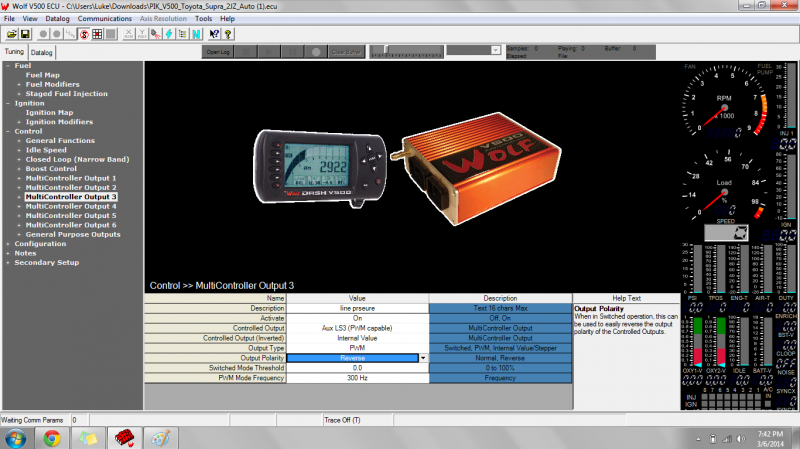Click the cyan lightning bolt icon

[169, 34]
